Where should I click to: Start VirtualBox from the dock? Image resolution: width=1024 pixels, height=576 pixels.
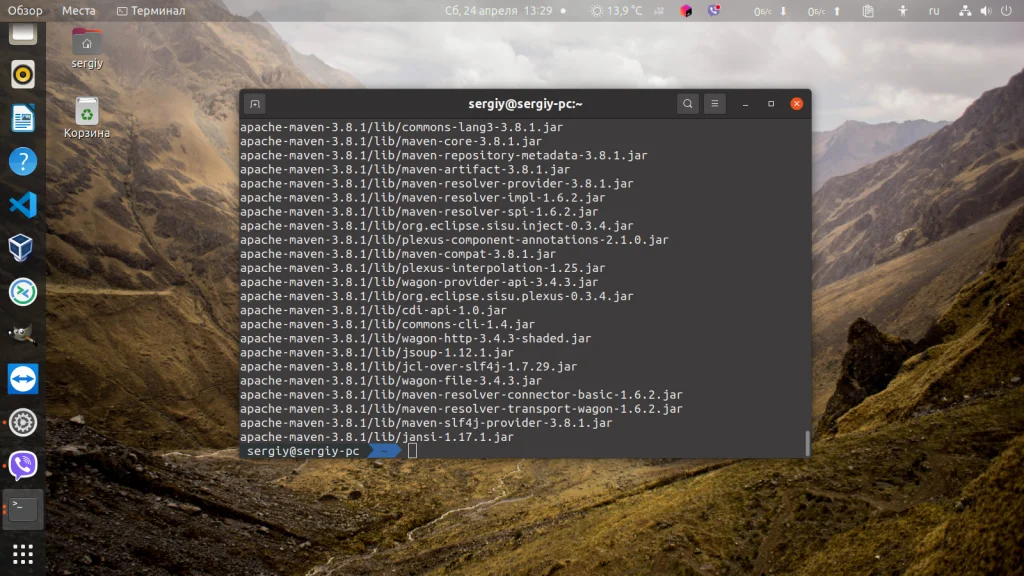coord(22,248)
